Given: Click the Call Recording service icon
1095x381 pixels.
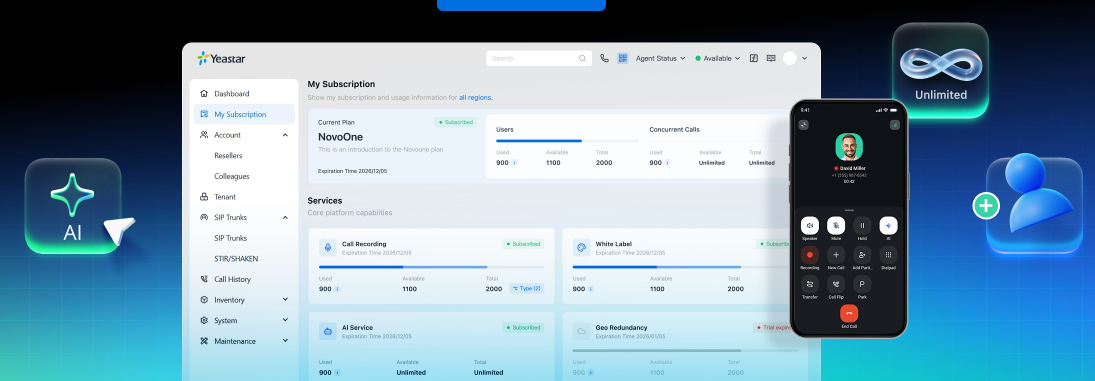Looking at the screenshot, I should [x=328, y=248].
